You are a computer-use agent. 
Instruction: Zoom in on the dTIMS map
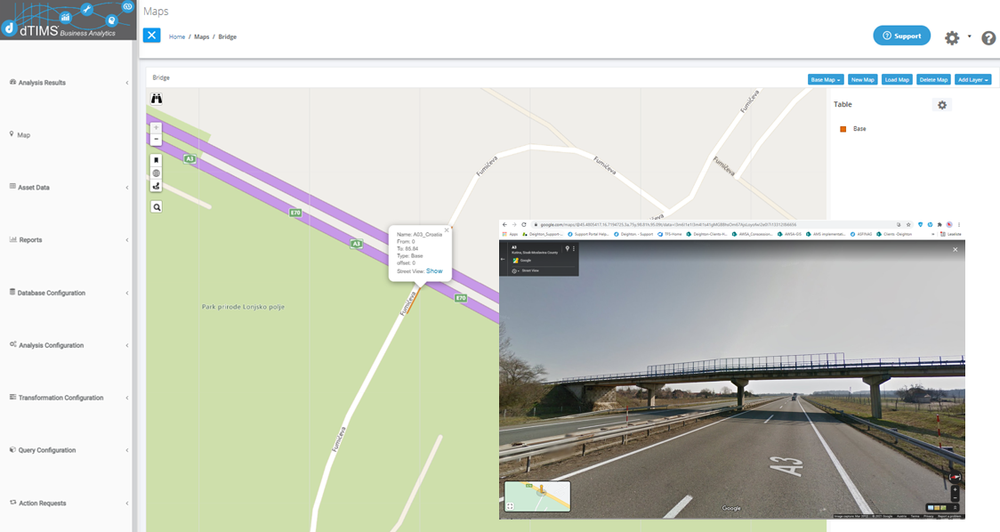point(156,128)
